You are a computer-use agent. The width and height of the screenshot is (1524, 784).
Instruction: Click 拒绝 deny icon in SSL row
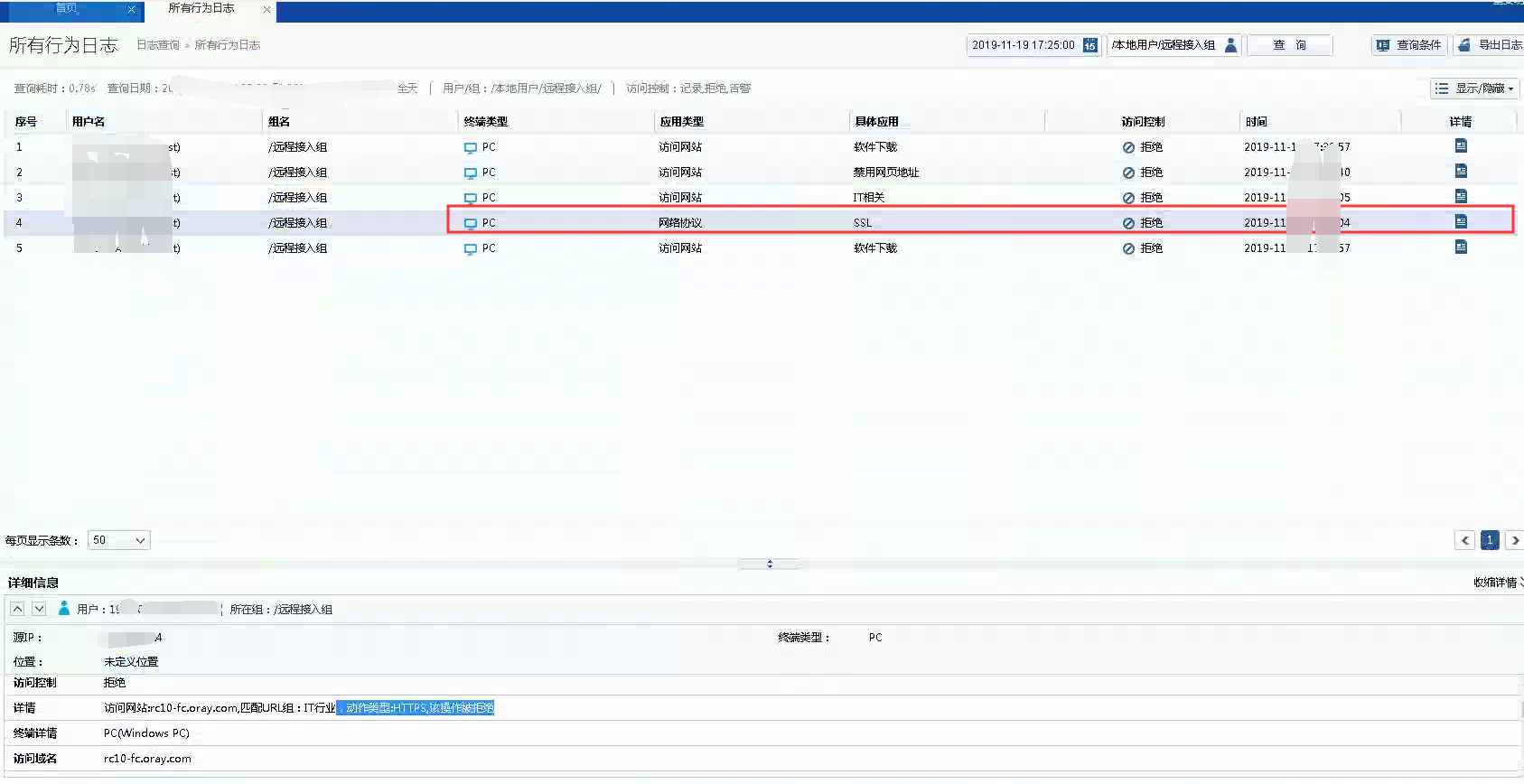[1128, 223]
